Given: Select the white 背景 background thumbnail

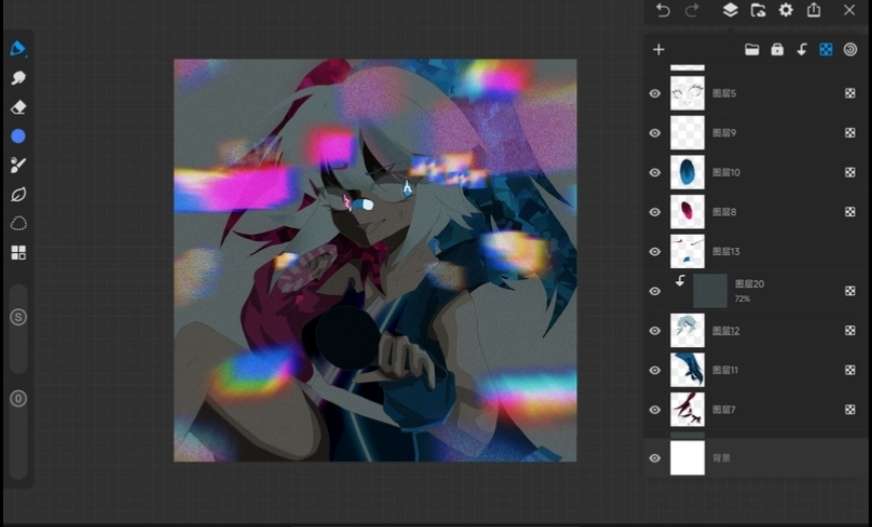Looking at the screenshot, I should pyautogui.click(x=687, y=458).
